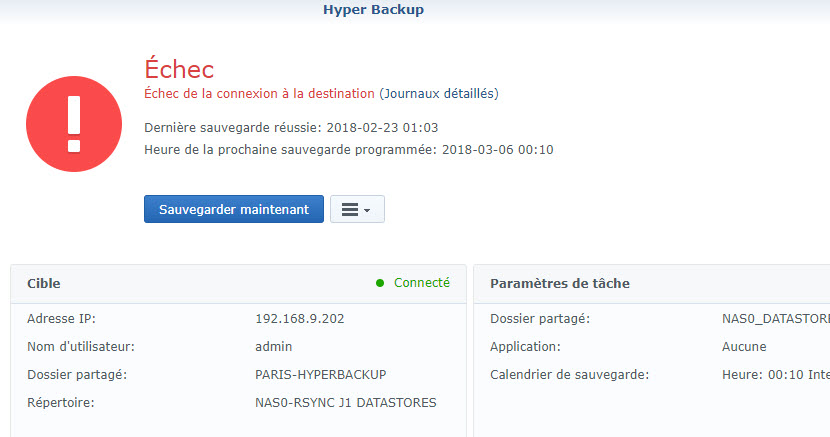Select the PARIS-HYPERBACKUP shared folder value
Screen dimensions: 830x437
[x=321, y=375]
